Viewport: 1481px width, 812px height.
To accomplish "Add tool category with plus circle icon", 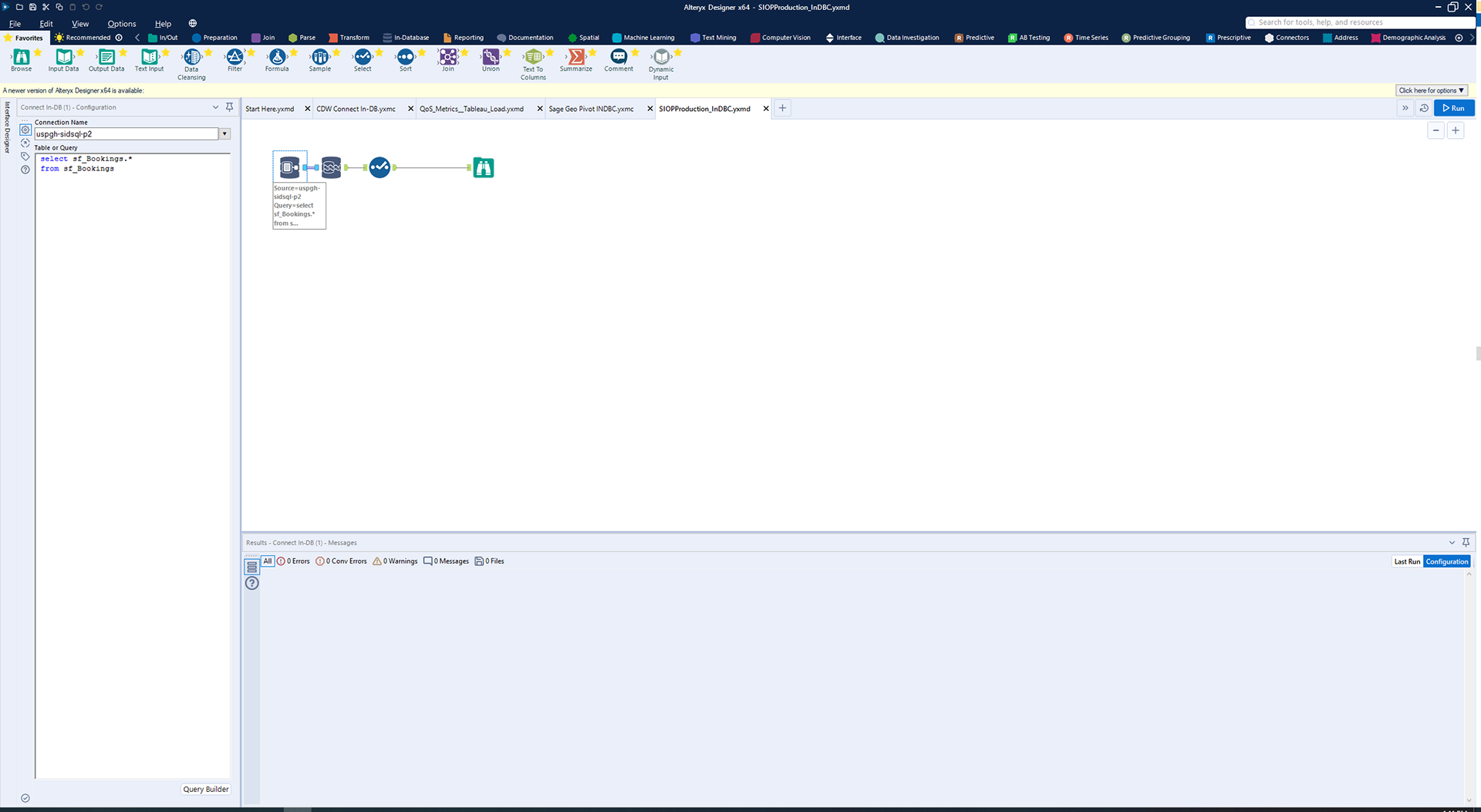I will pyautogui.click(x=1459, y=37).
